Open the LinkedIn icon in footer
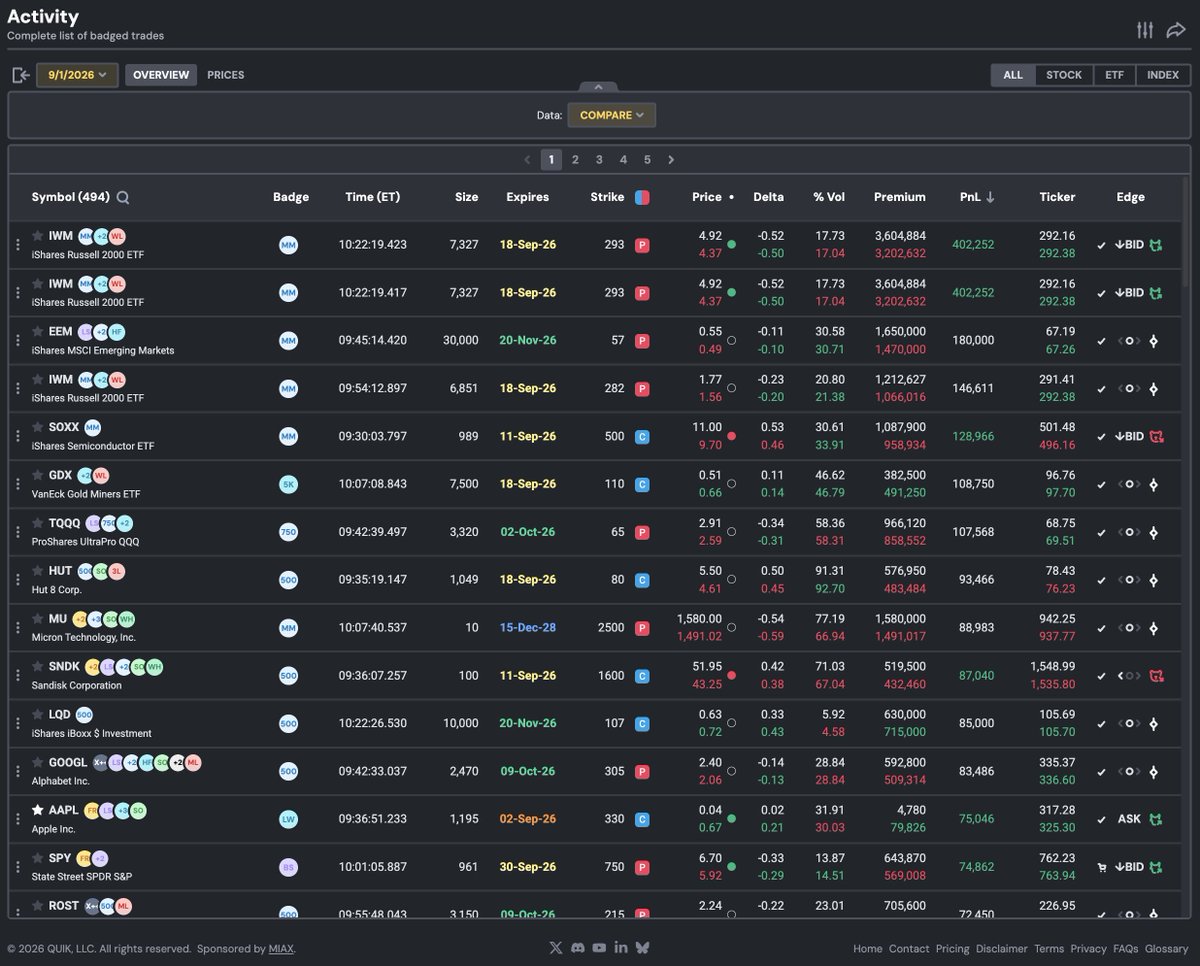The width and height of the screenshot is (1200, 966). click(x=621, y=948)
